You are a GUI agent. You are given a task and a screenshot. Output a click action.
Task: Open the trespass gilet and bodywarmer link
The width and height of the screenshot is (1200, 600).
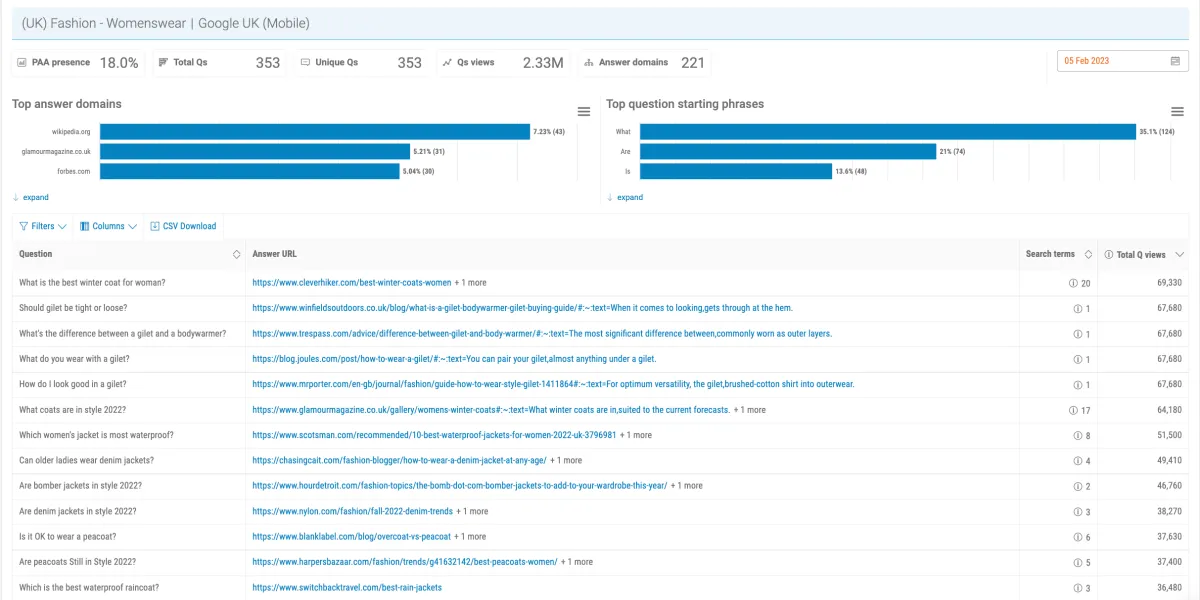click(542, 333)
